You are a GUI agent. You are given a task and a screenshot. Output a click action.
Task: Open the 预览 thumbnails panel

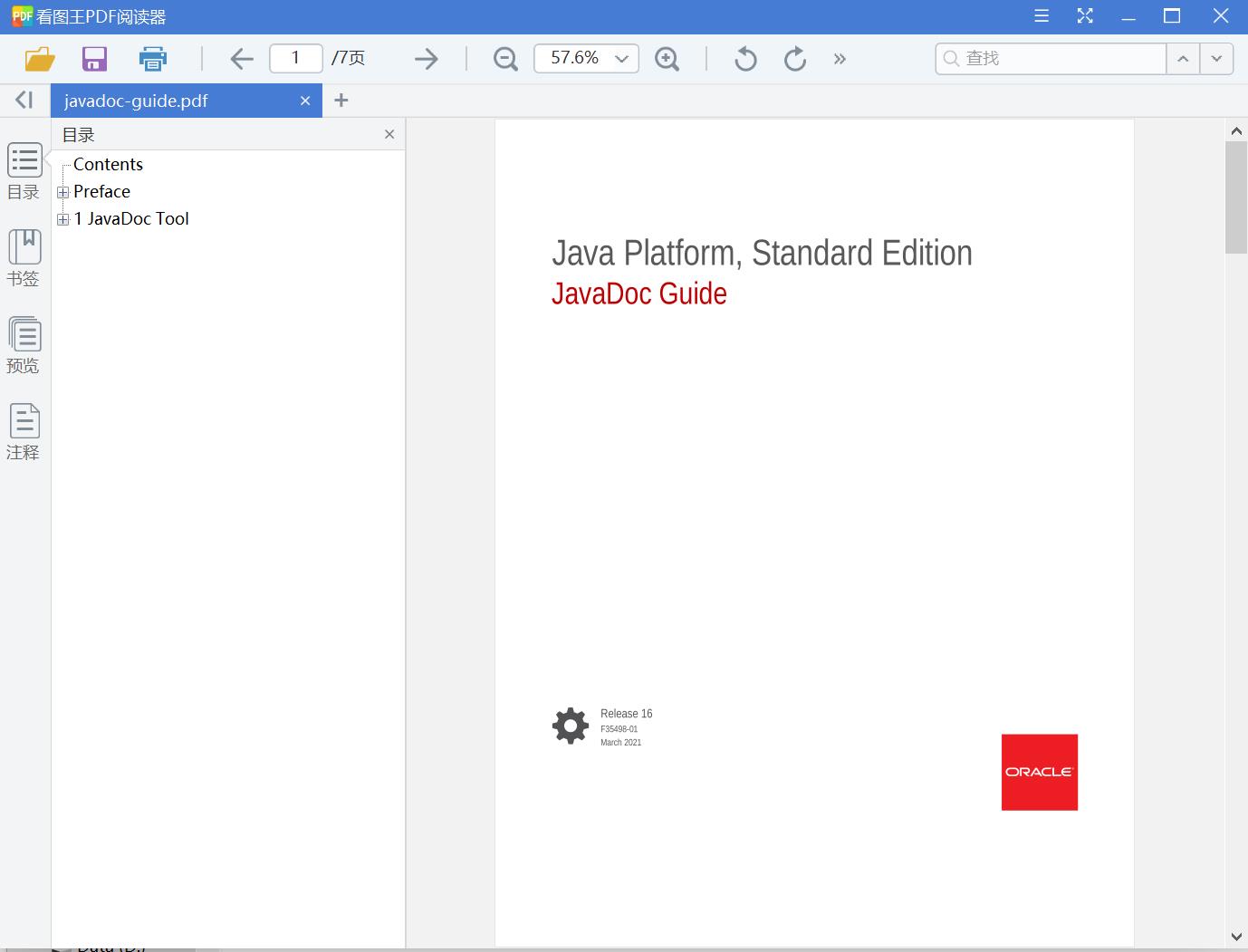(x=24, y=345)
